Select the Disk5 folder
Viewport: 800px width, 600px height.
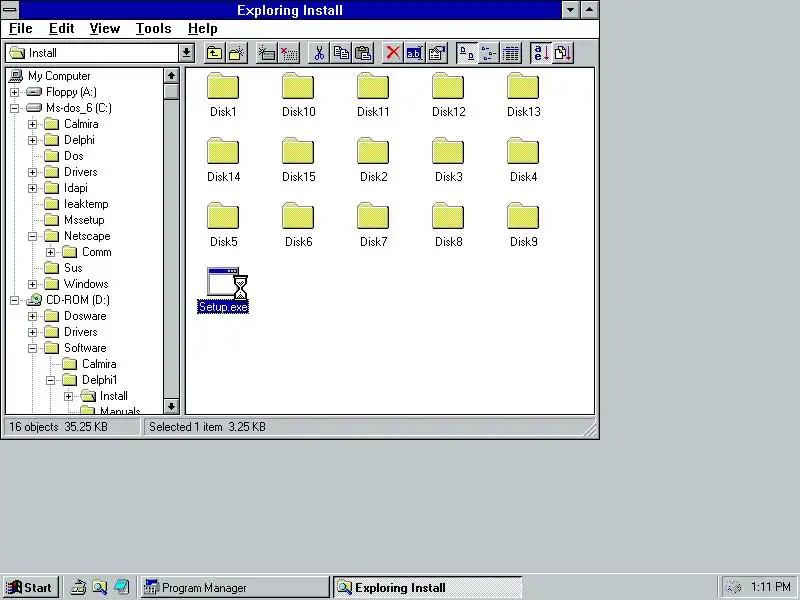tap(223, 225)
